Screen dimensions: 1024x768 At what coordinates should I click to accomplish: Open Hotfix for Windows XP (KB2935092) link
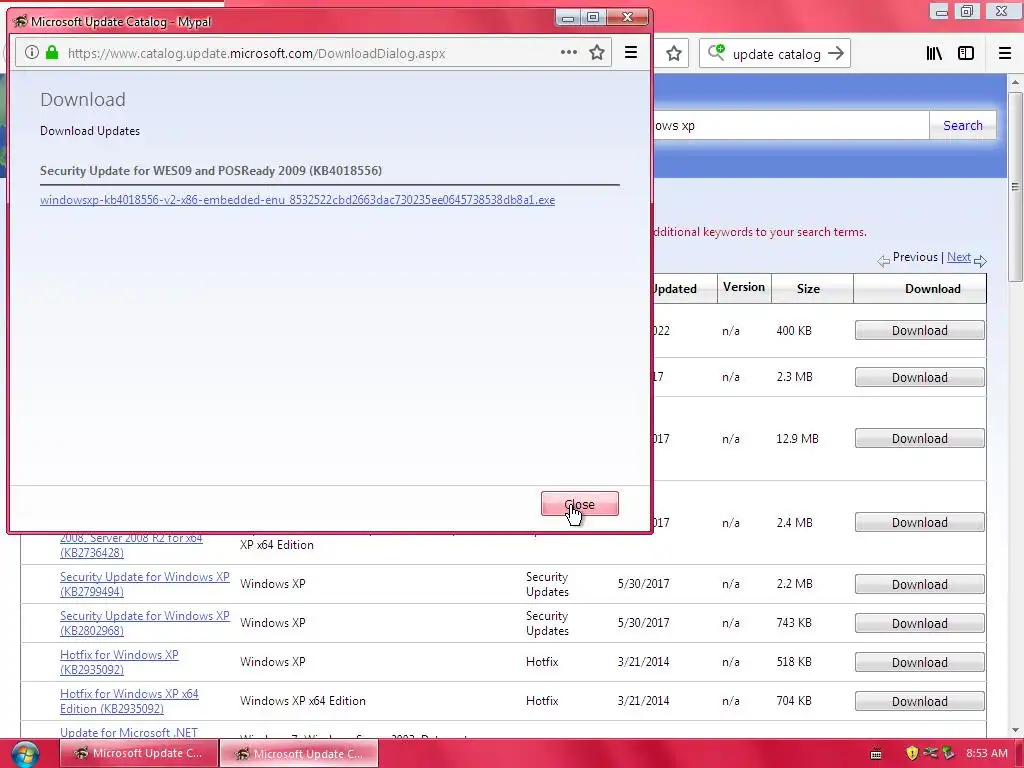119,662
